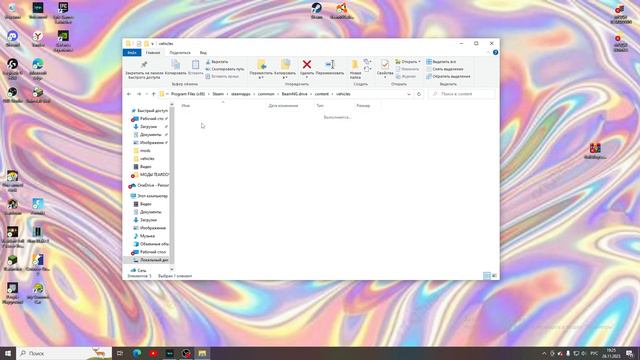
Task: Collapse the ribbon with the chevron
Action: [489, 53]
